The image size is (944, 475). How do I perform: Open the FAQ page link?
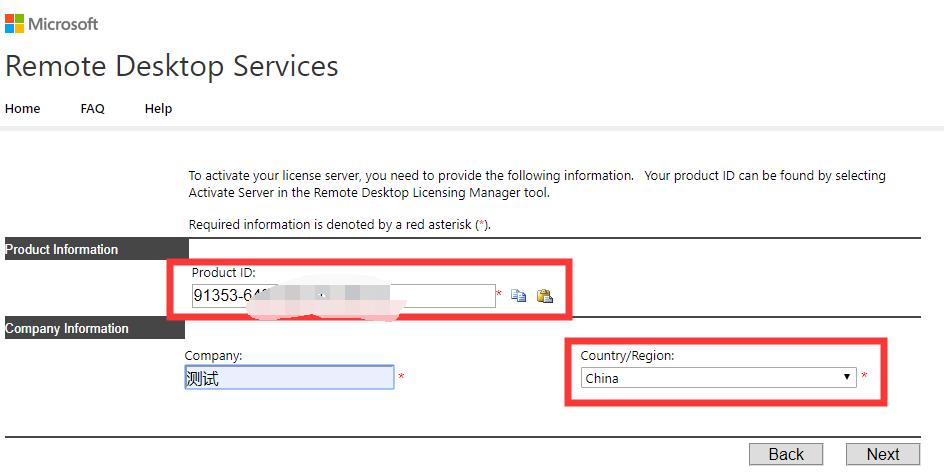tap(92, 109)
